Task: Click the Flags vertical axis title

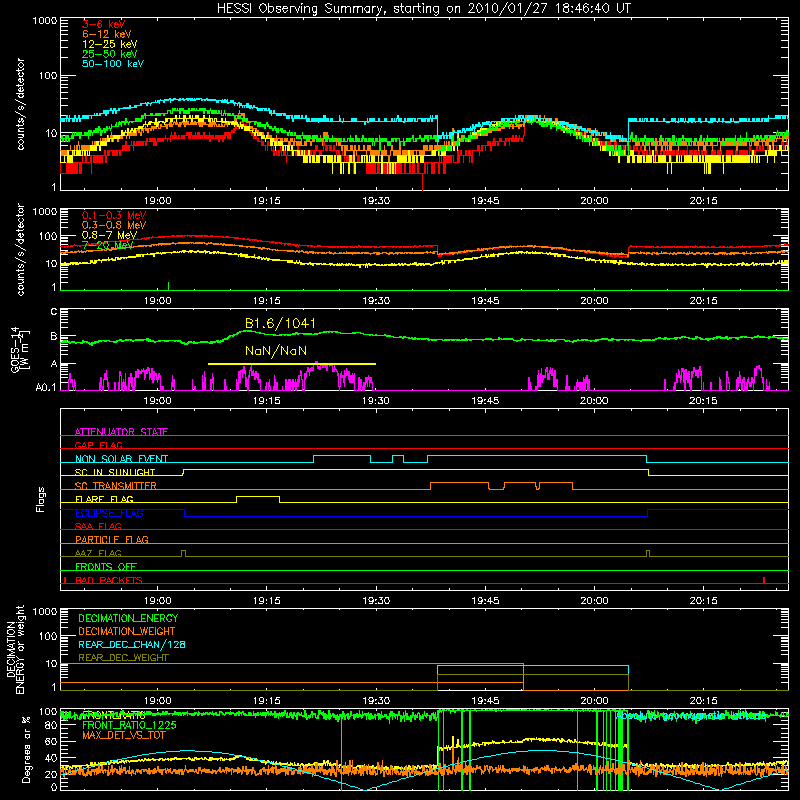Action: point(41,499)
